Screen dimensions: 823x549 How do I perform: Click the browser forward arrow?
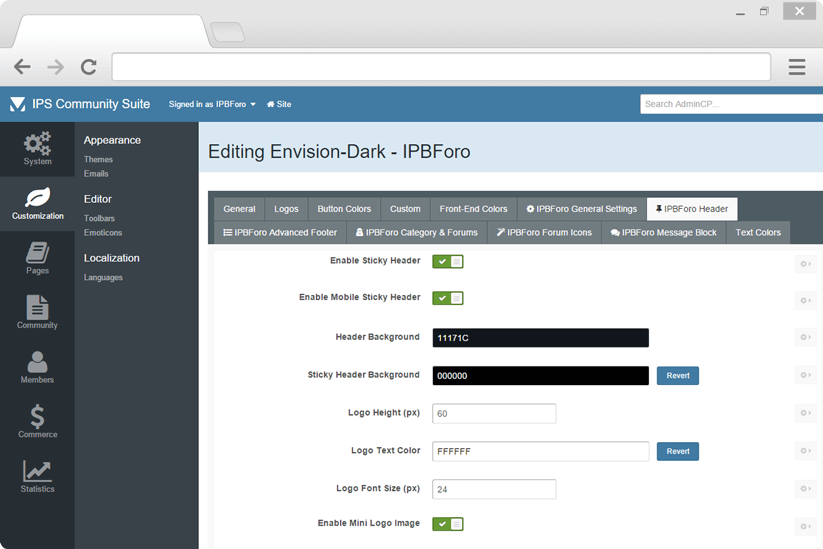55,67
